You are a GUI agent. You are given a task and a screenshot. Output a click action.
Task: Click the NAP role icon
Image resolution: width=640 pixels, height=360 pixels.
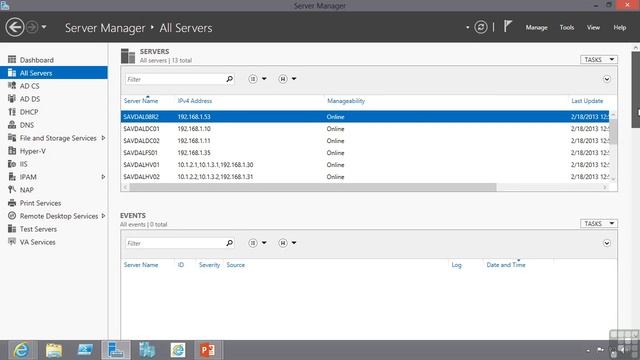(12, 190)
